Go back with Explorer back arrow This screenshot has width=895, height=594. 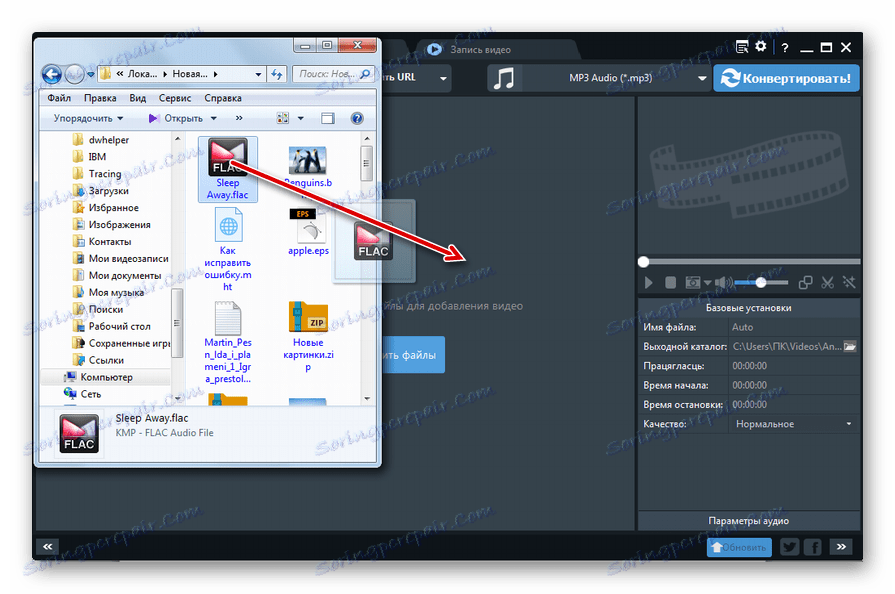[52, 74]
